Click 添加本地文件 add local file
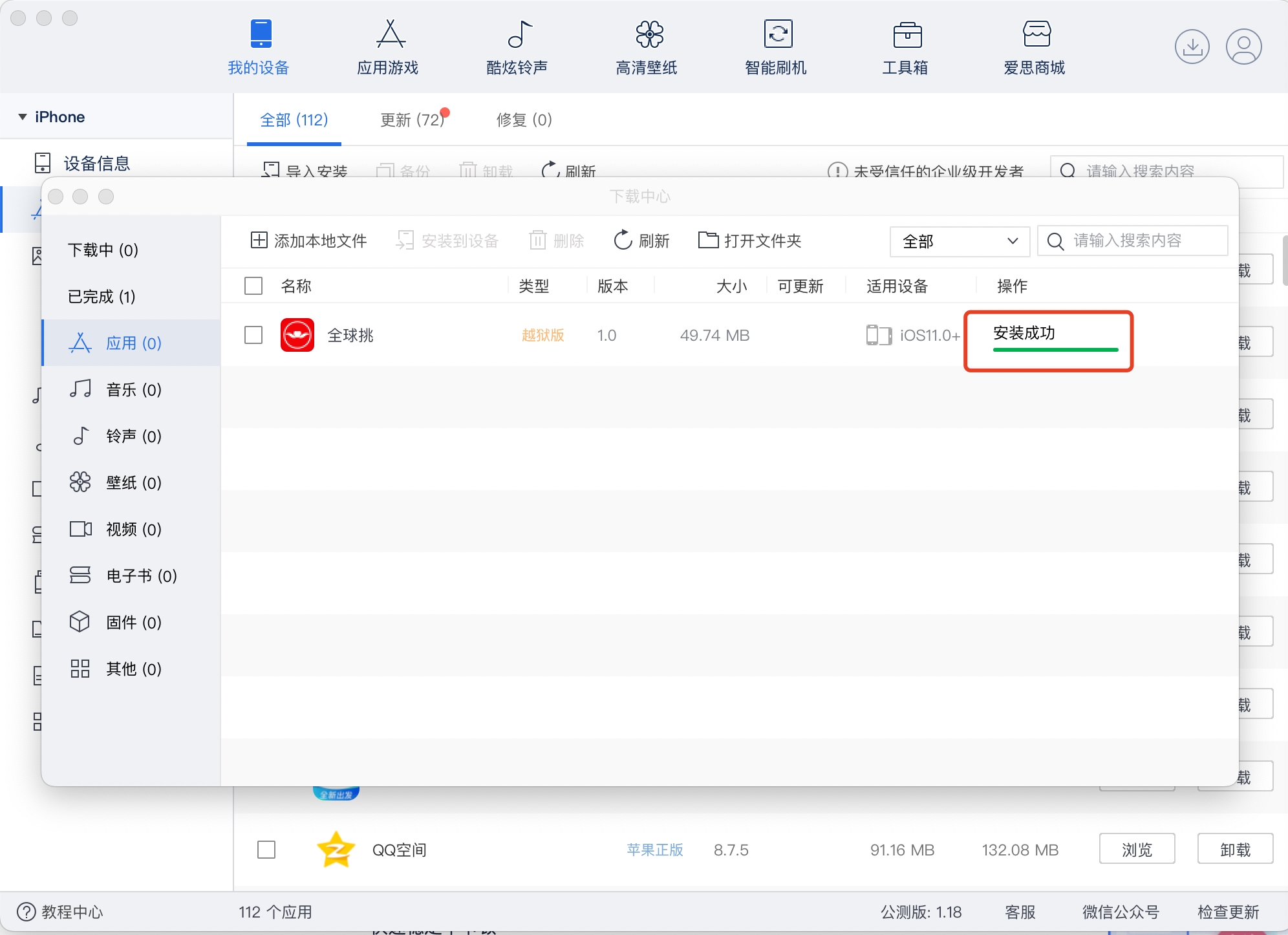This screenshot has height=935, width=1288. [309, 241]
